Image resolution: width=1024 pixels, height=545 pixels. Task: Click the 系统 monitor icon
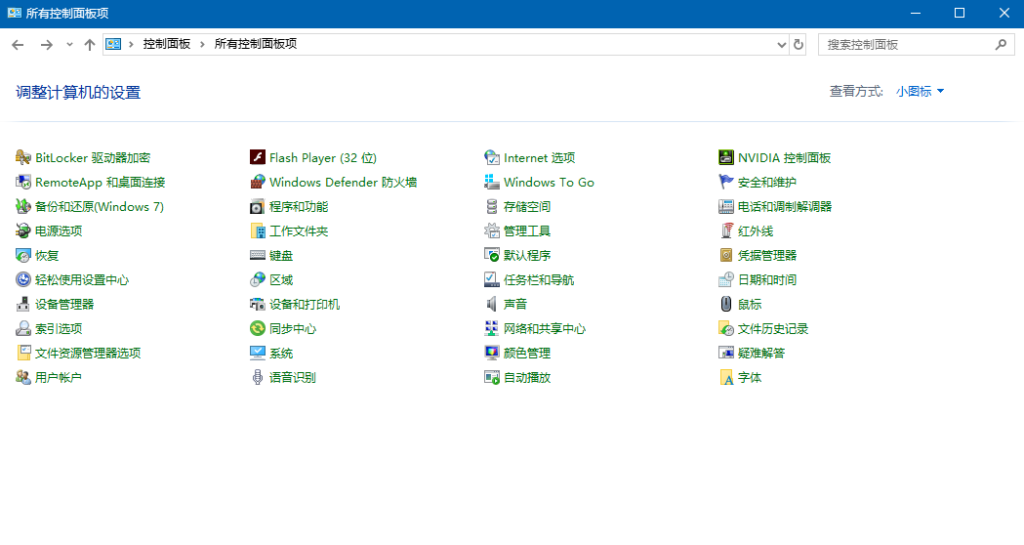(x=257, y=353)
